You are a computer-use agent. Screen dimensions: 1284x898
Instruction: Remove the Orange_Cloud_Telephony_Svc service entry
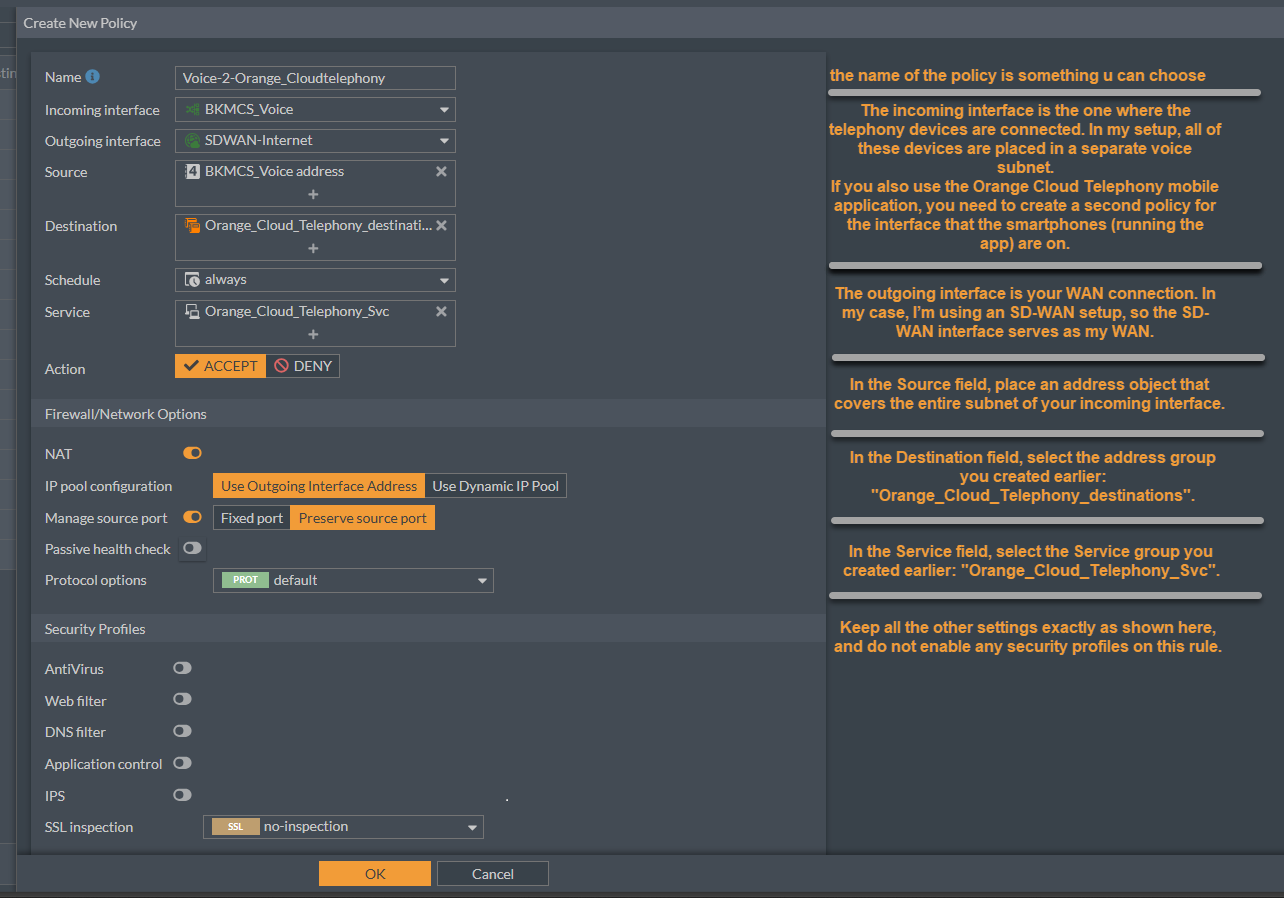[x=441, y=311]
